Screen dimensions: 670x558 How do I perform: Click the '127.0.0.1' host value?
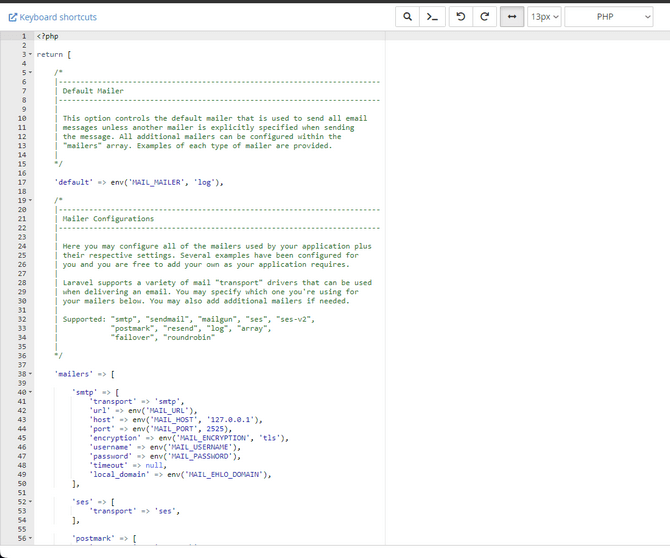click(231, 420)
